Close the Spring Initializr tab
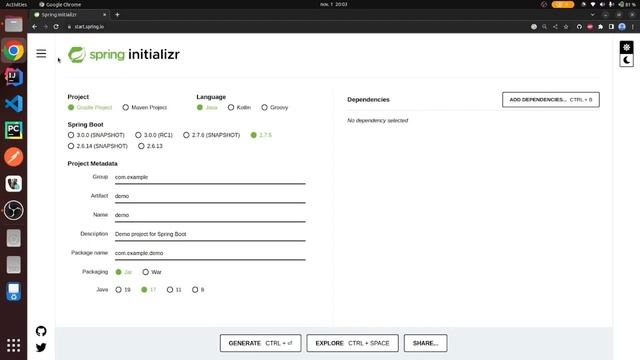Viewport: 640px width, 360px height. [x=104, y=15]
